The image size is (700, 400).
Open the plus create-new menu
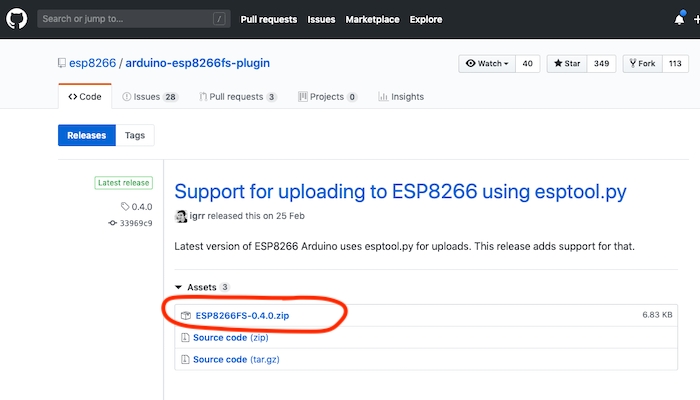pos(695,18)
